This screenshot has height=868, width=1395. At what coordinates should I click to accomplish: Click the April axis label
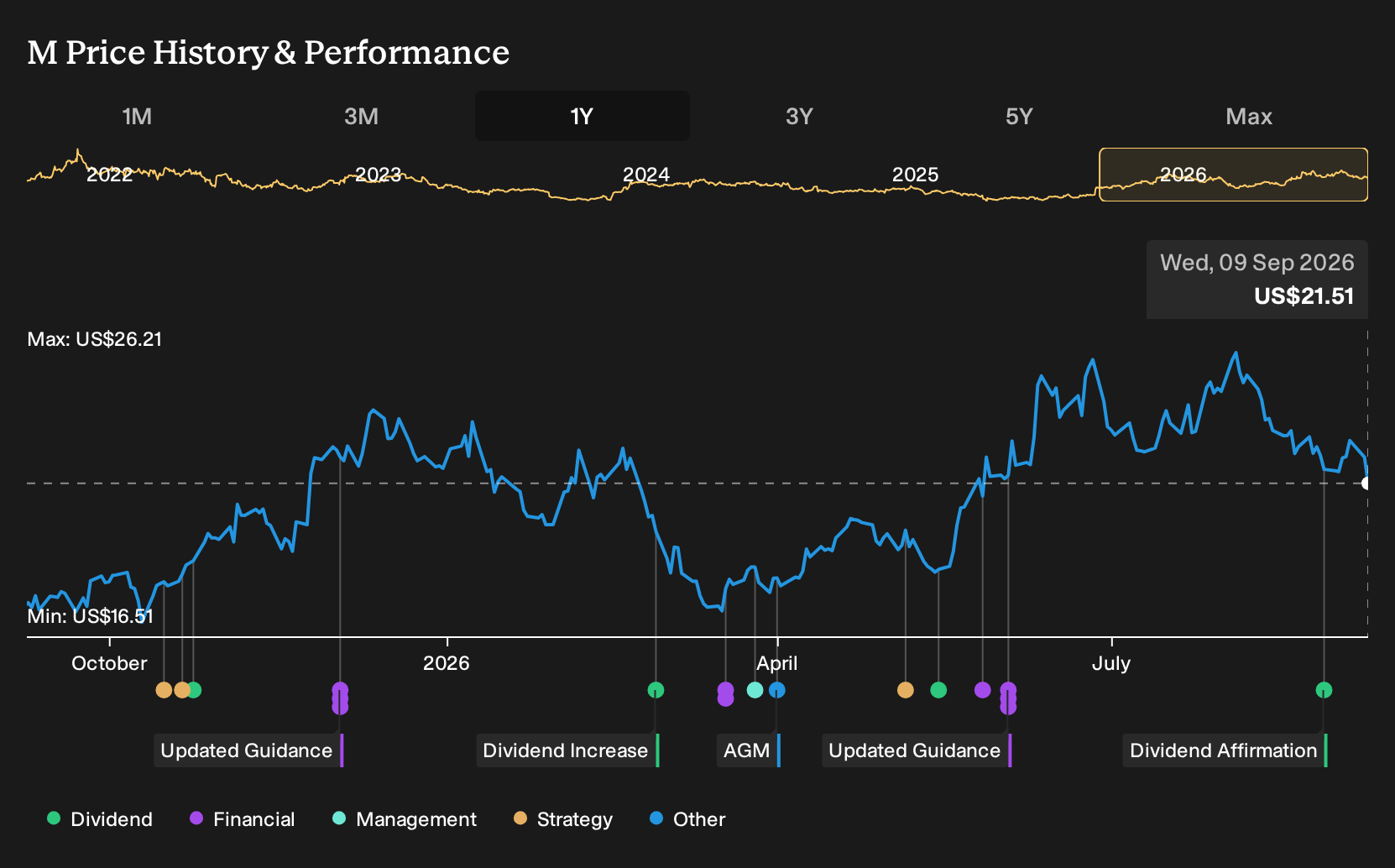777,663
